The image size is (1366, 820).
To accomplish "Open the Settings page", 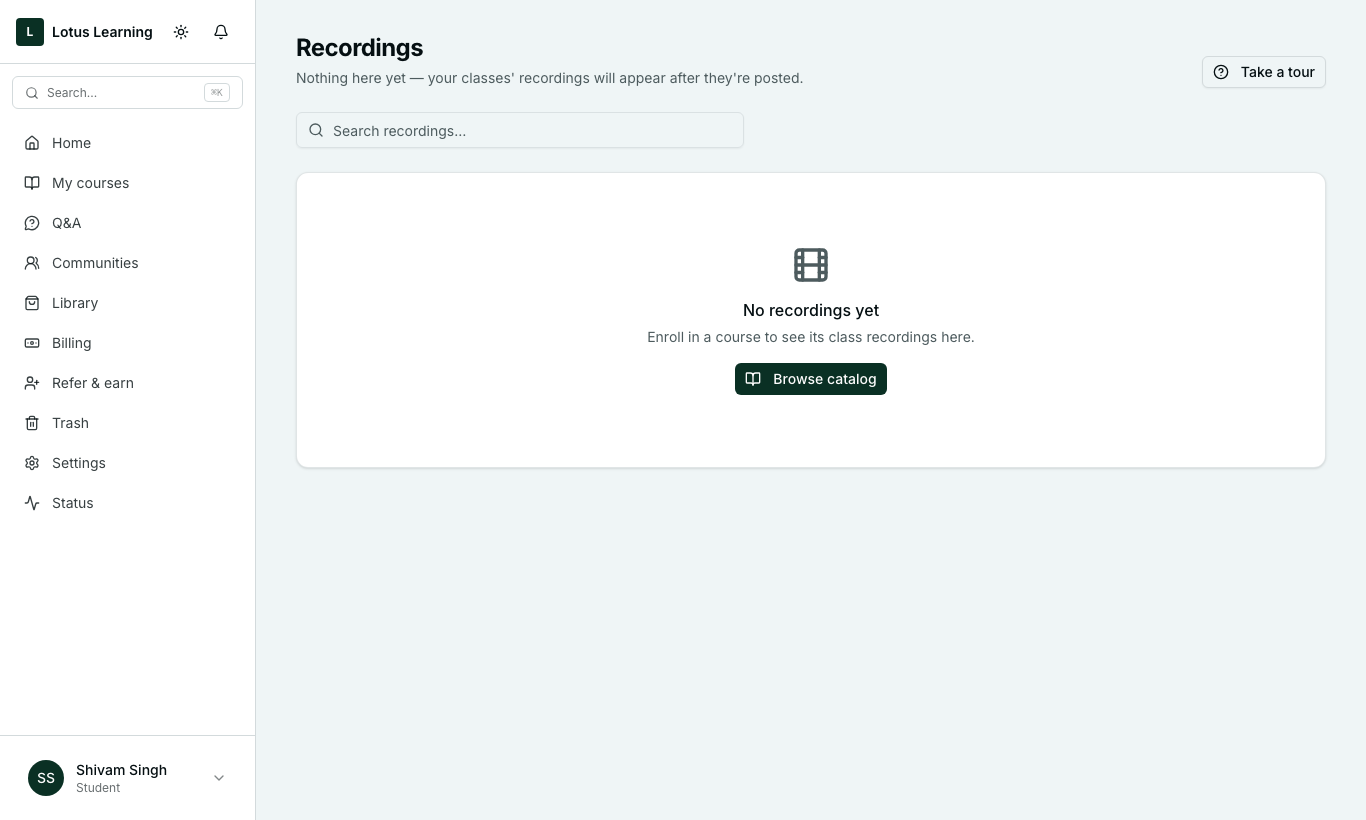I will 127,463.
